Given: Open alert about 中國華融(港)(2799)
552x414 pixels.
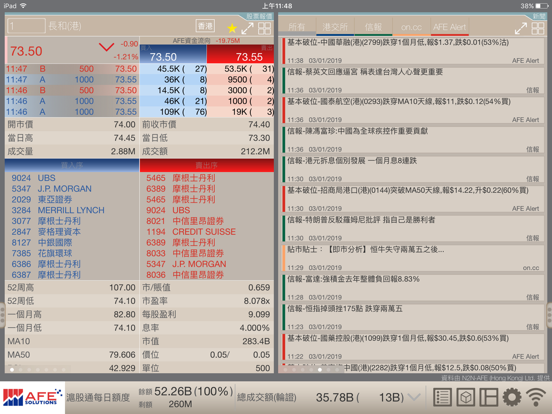Looking at the screenshot, I should pos(413,51).
